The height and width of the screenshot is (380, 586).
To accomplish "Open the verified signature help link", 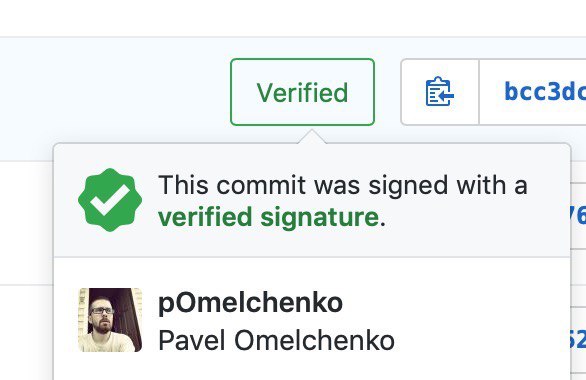I will tap(268, 217).
